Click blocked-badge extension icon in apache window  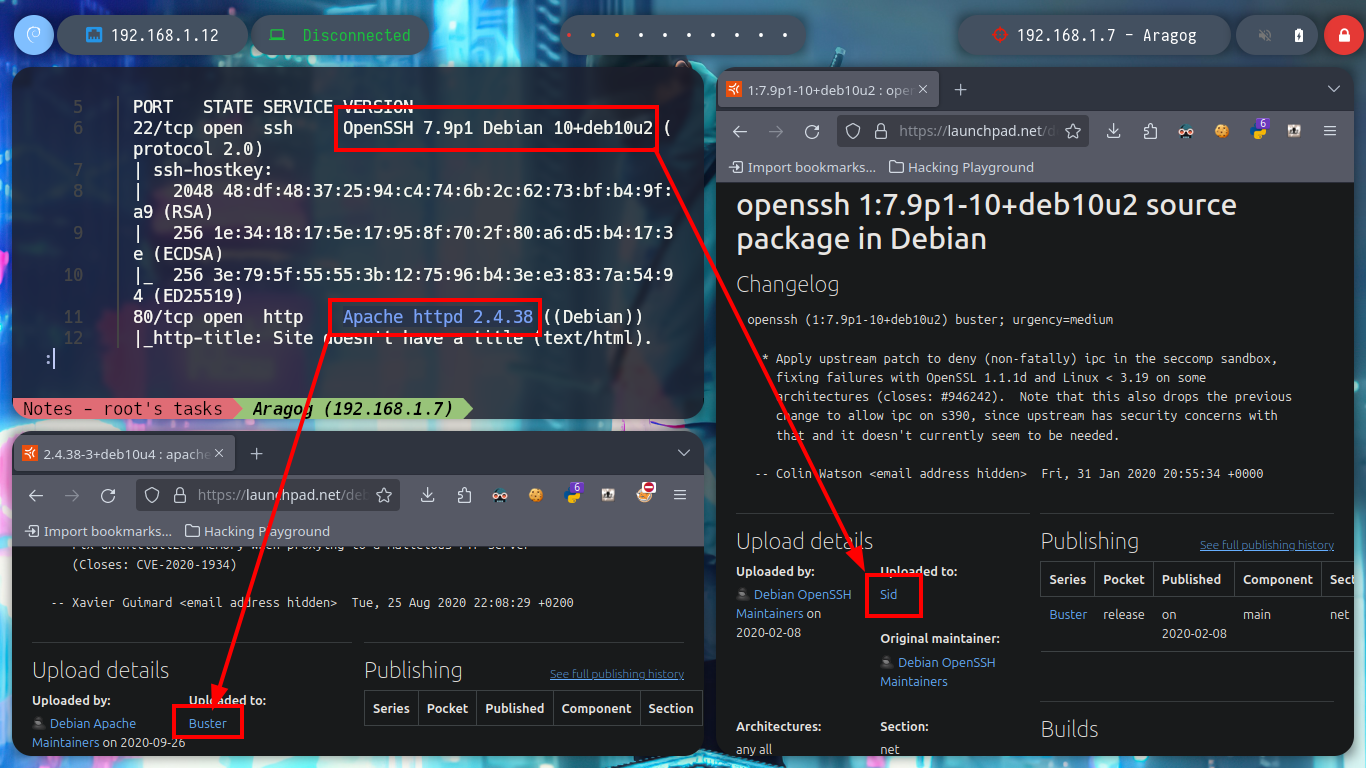click(645, 492)
